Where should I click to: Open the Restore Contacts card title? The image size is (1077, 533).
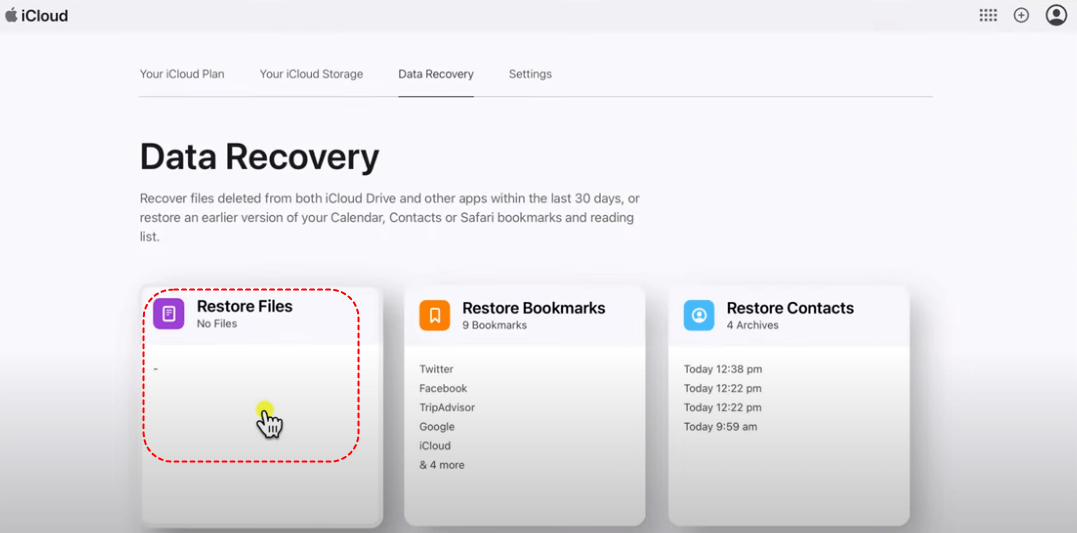[x=790, y=308]
